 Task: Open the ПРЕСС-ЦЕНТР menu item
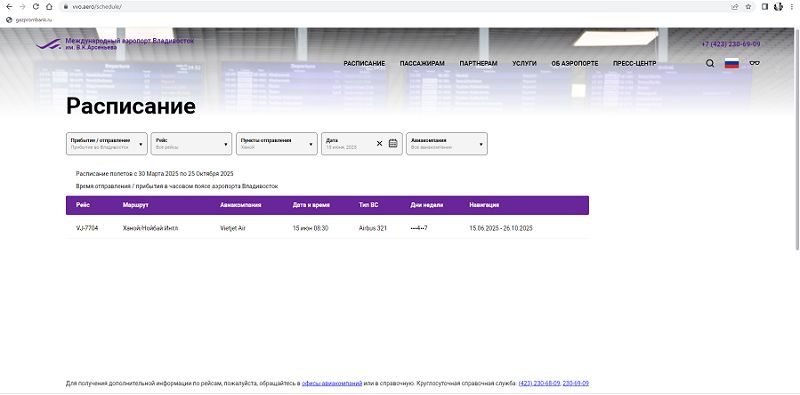(x=635, y=64)
